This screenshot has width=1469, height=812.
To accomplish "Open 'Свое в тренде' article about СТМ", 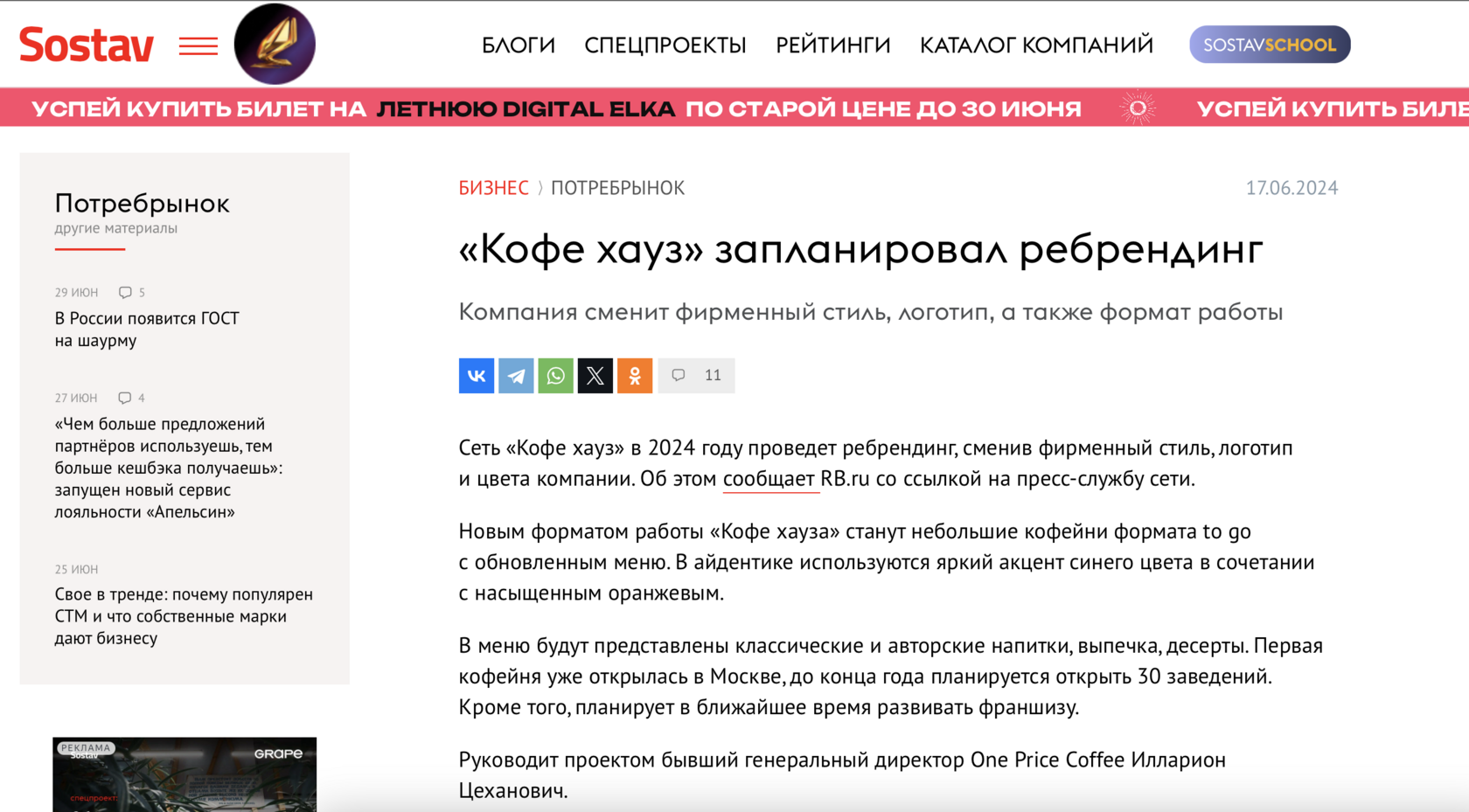I will click(x=184, y=616).
